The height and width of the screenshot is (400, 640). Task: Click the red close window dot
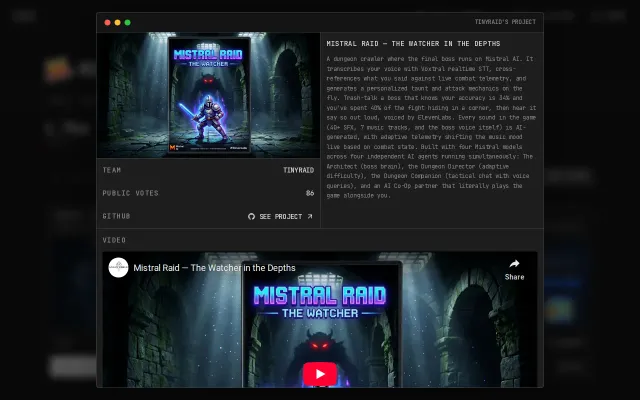[107, 22]
